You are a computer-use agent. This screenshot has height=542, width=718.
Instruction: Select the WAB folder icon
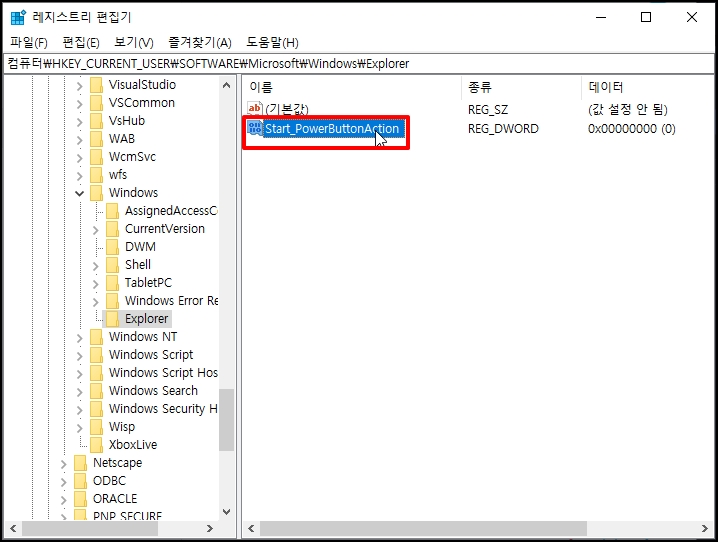pyautogui.click(x=96, y=139)
